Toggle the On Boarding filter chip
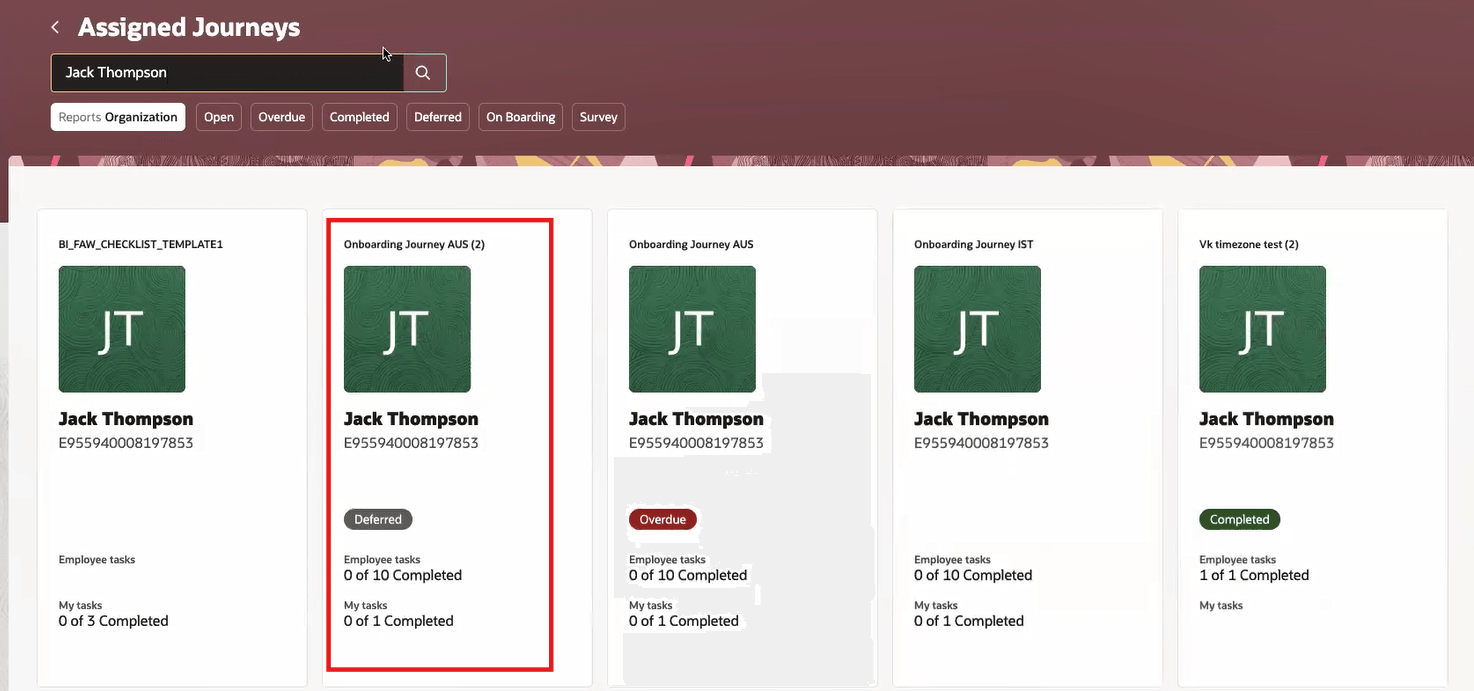Image resolution: width=1474 pixels, height=691 pixels. pyautogui.click(x=521, y=117)
